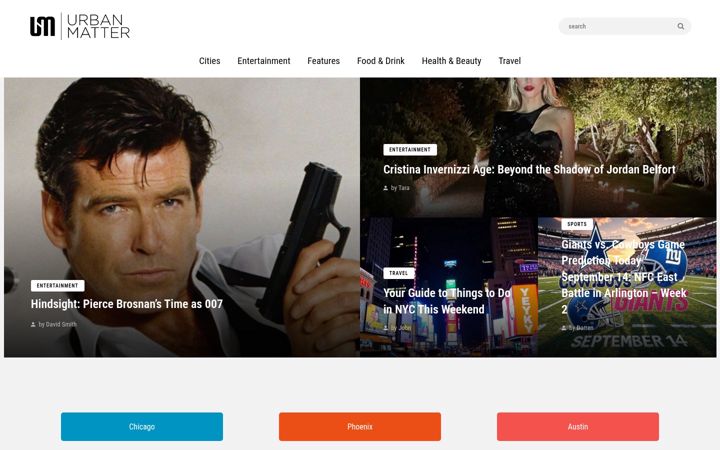Click the search magnifier icon
This screenshot has height=450, width=720.
coord(681,26)
